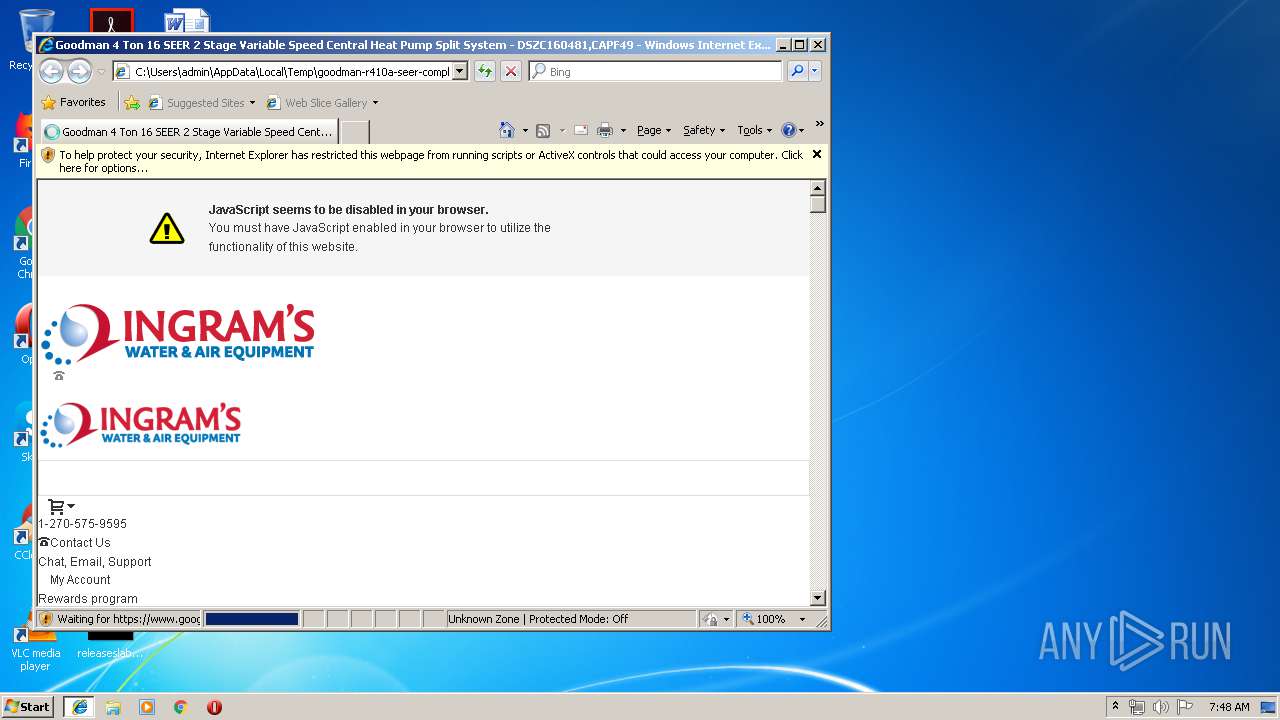Open the Suggested Sites link
Image resolution: width=1280 pixels, height=720 pixels.
[x=205, y=103]
